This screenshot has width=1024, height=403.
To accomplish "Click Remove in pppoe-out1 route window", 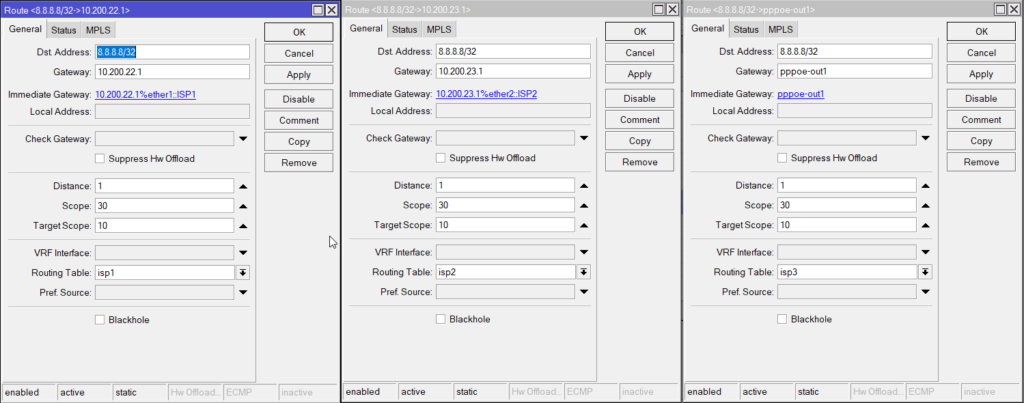I will pos(982,162).
